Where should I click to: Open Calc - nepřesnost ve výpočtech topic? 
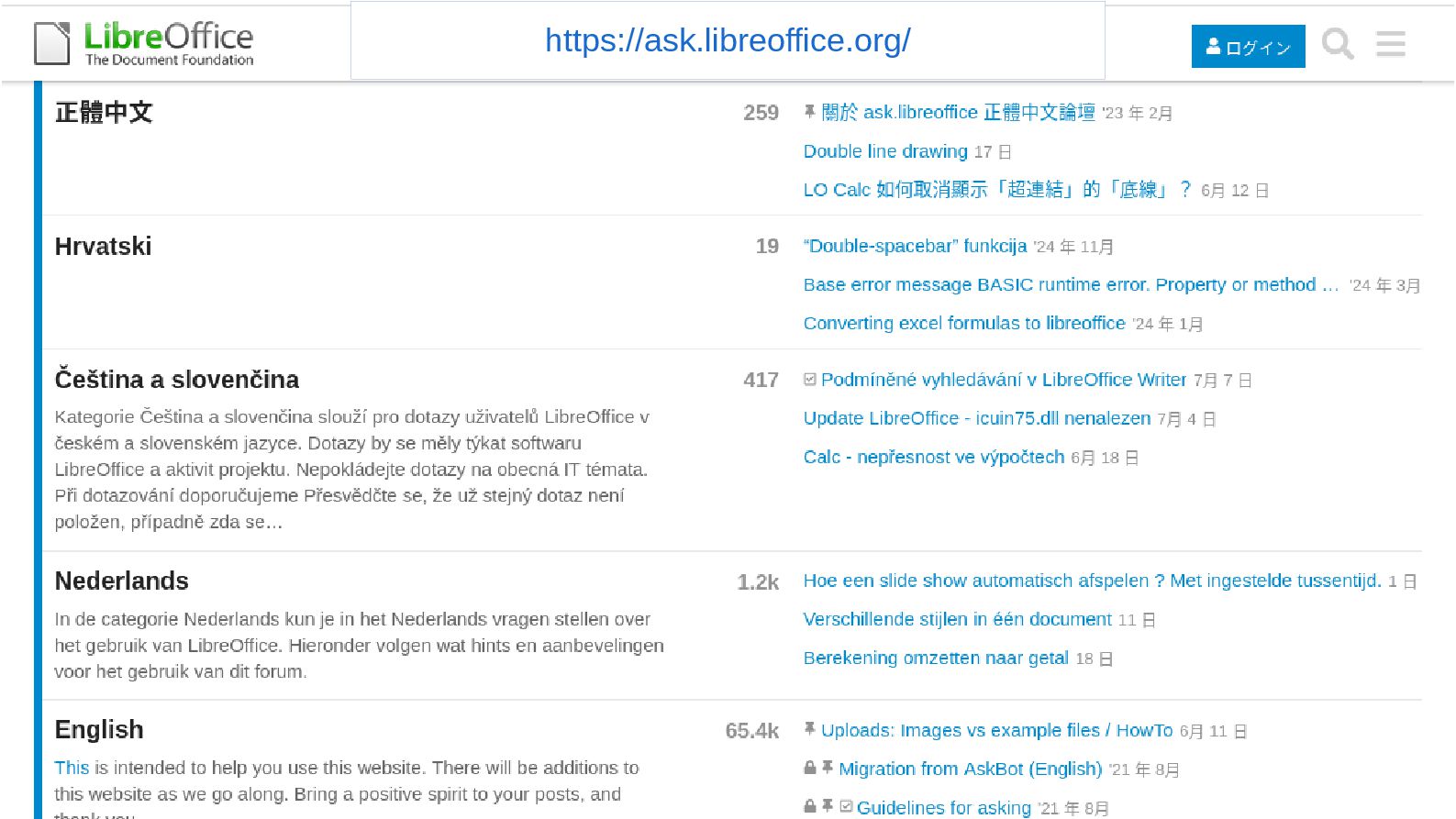(934, 457)
